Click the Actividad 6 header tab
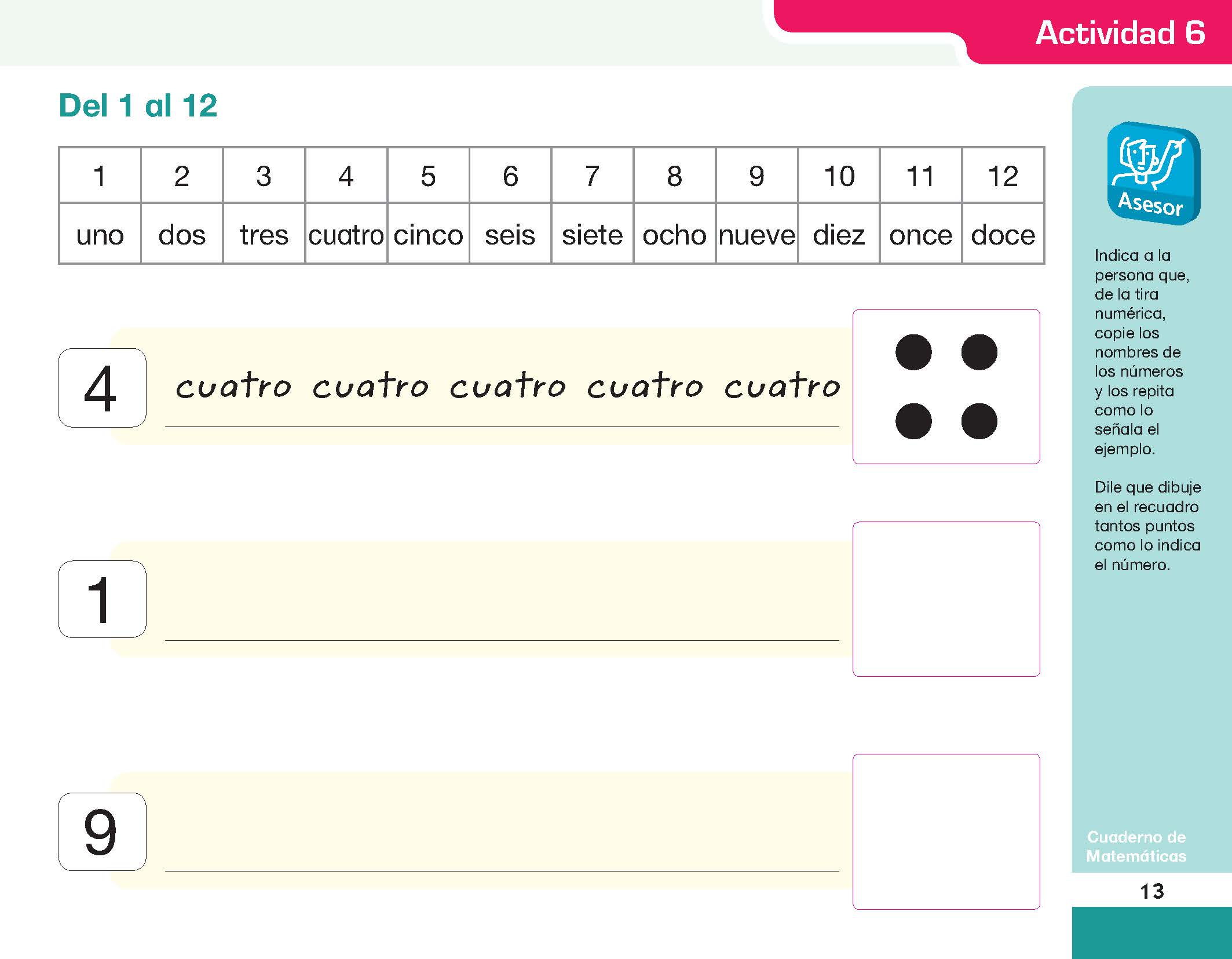The width and height of the screenshot is (1232, 959). click(1120, 32)
